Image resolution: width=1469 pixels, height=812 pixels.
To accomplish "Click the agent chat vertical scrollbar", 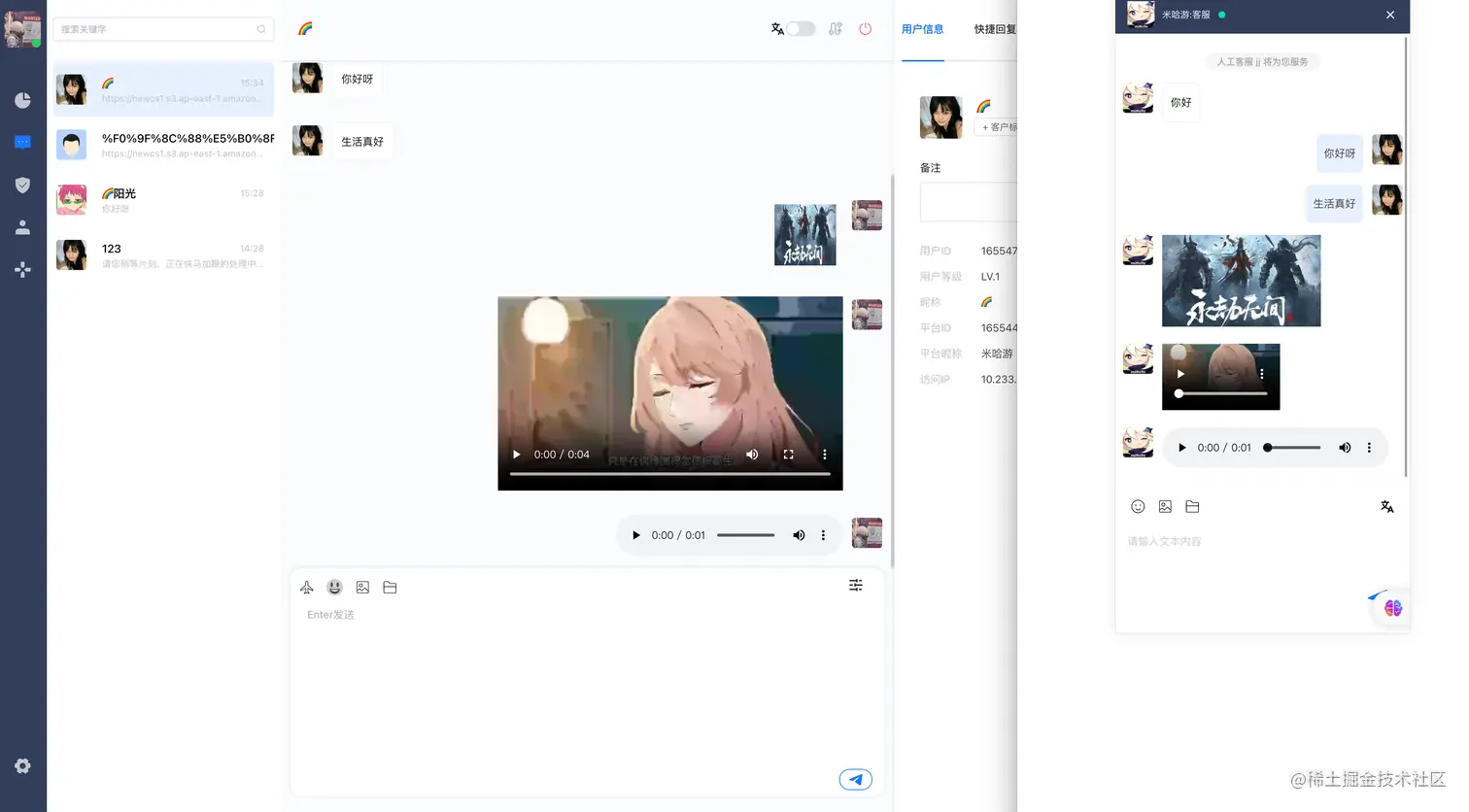I will pos(892,369).
